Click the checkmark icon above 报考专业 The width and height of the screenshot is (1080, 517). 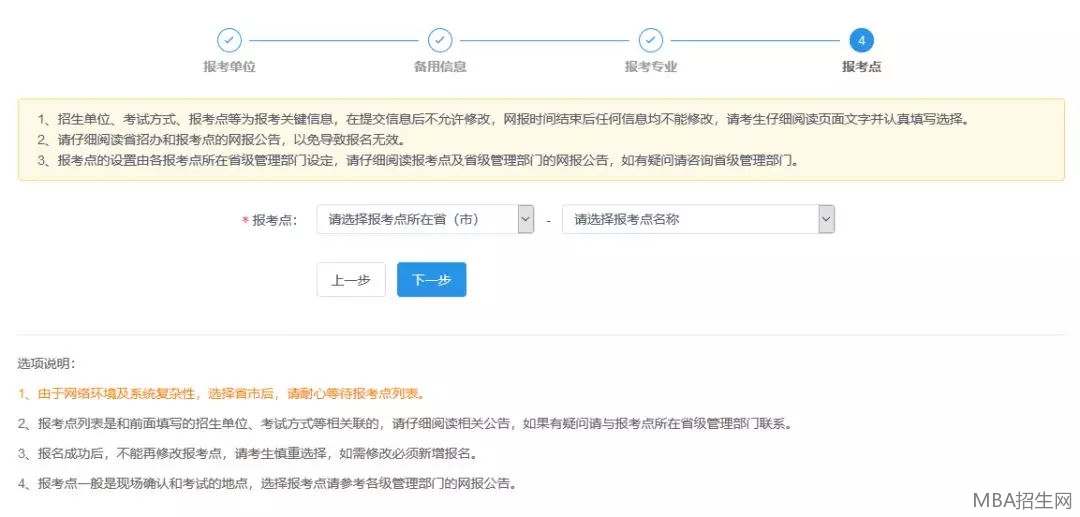pyautogui.click(x=651, y=40)
